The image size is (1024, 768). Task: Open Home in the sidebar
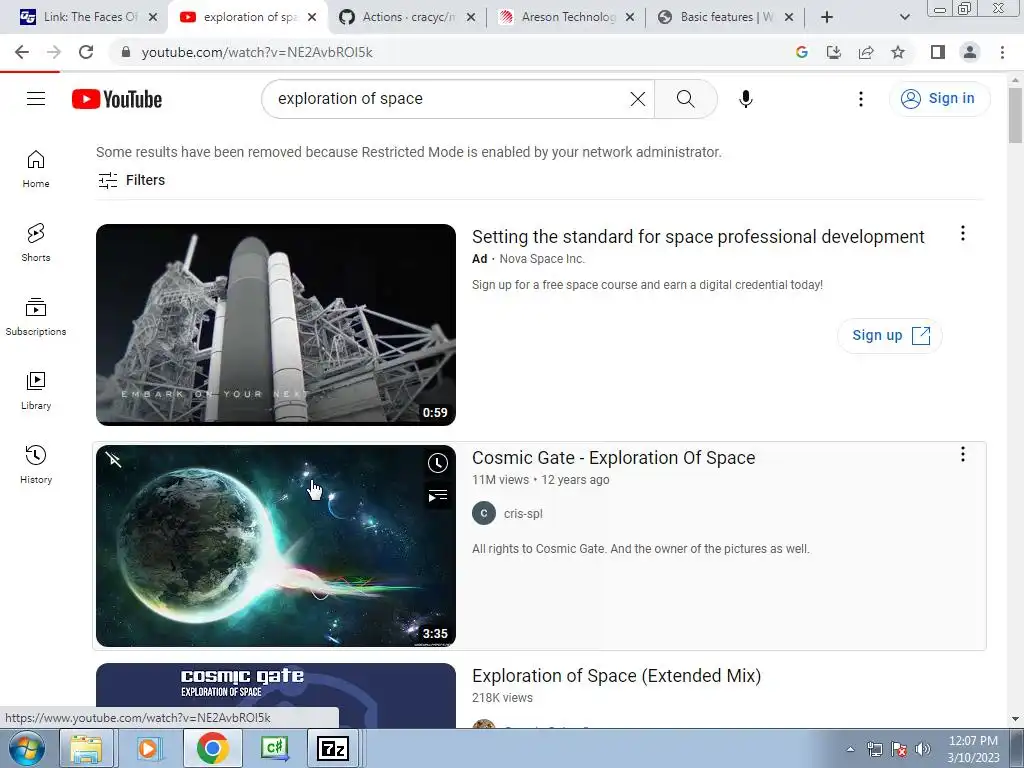click(x=36, y=169)
